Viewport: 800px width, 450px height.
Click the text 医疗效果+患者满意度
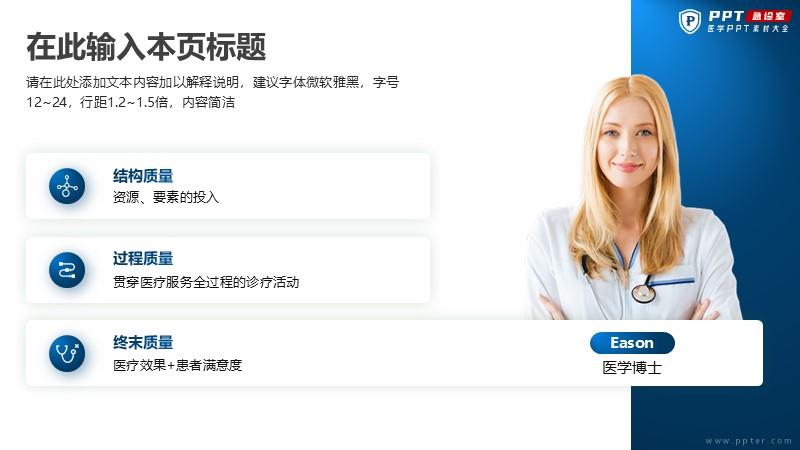coord(177,365)
